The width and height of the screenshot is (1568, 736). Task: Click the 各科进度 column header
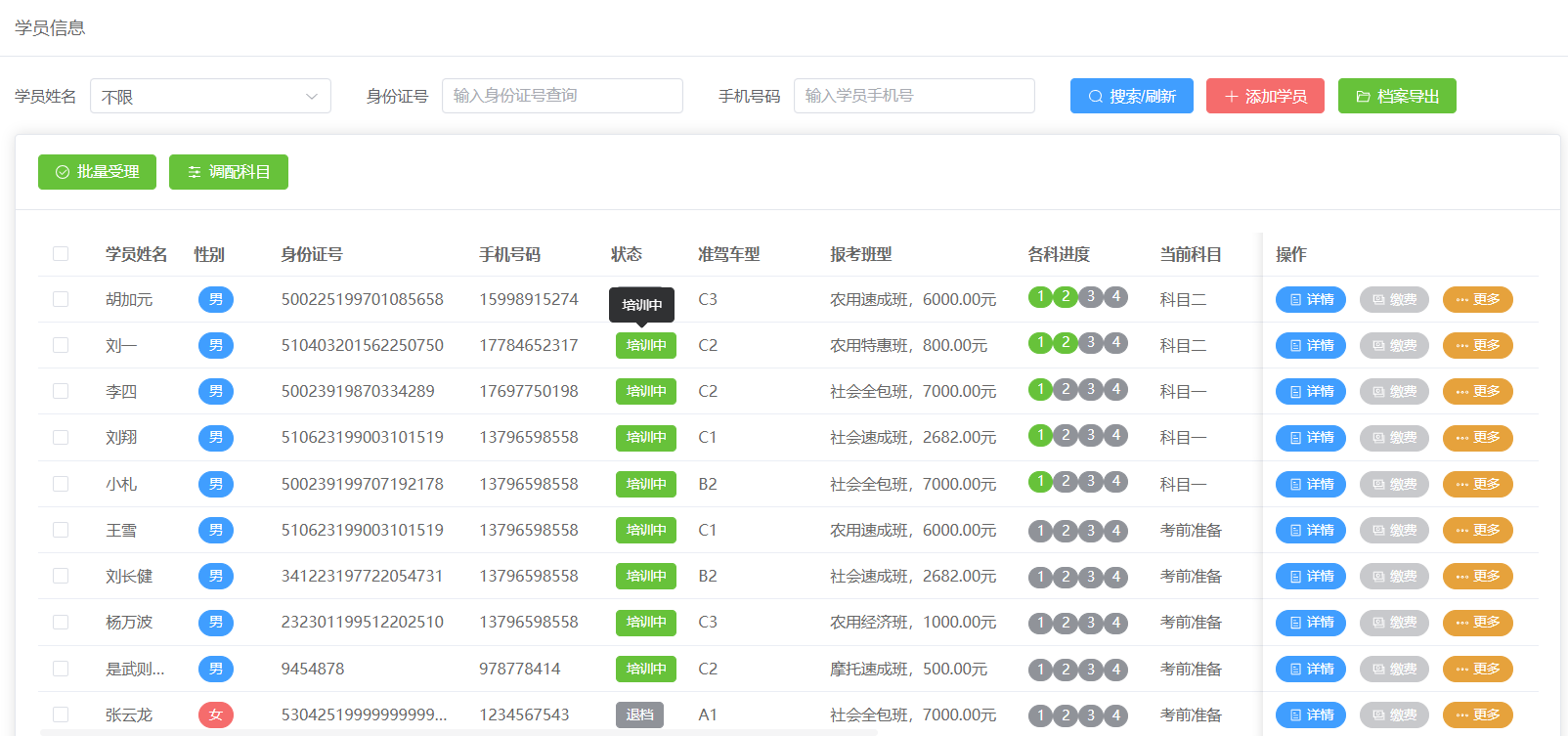point(1059,254)
